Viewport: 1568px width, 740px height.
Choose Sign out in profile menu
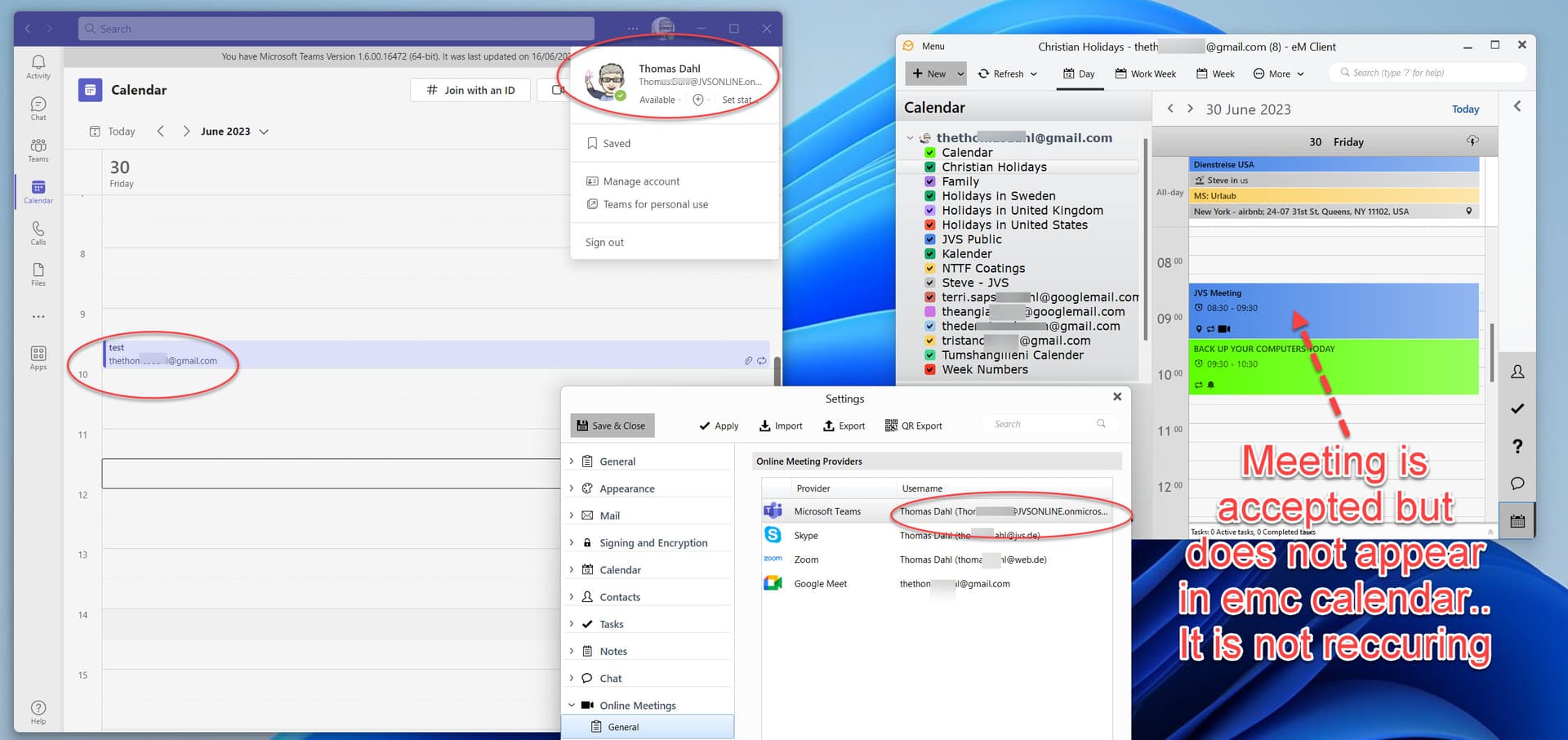(604, 243)
